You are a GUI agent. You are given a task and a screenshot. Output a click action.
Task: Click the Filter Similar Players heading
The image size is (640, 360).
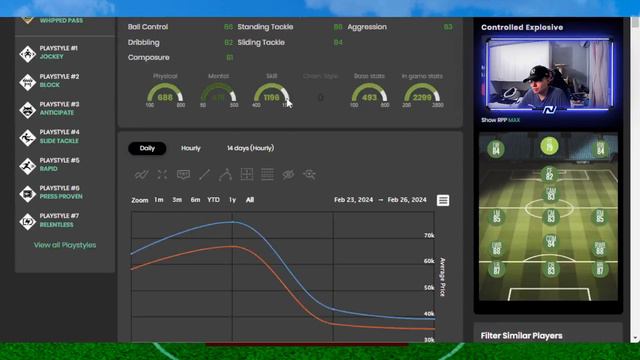tap(521, 336)
